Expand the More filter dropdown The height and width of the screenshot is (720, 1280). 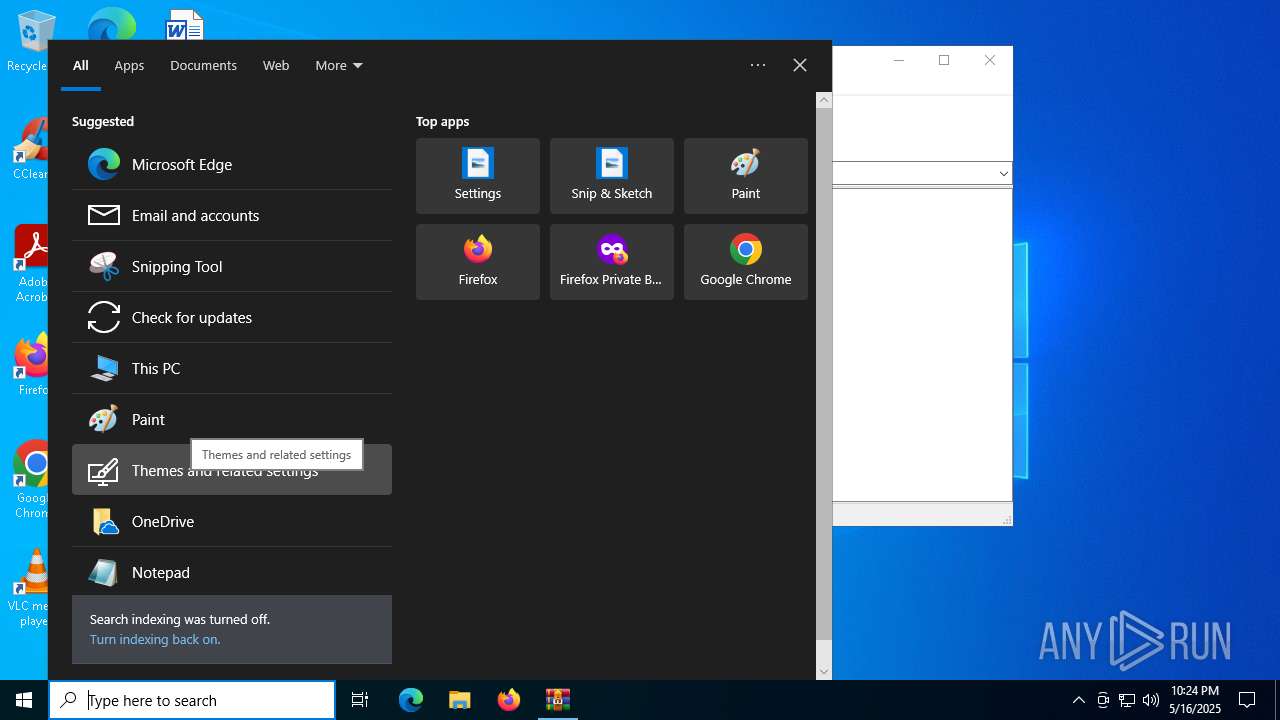click(339, 65)
